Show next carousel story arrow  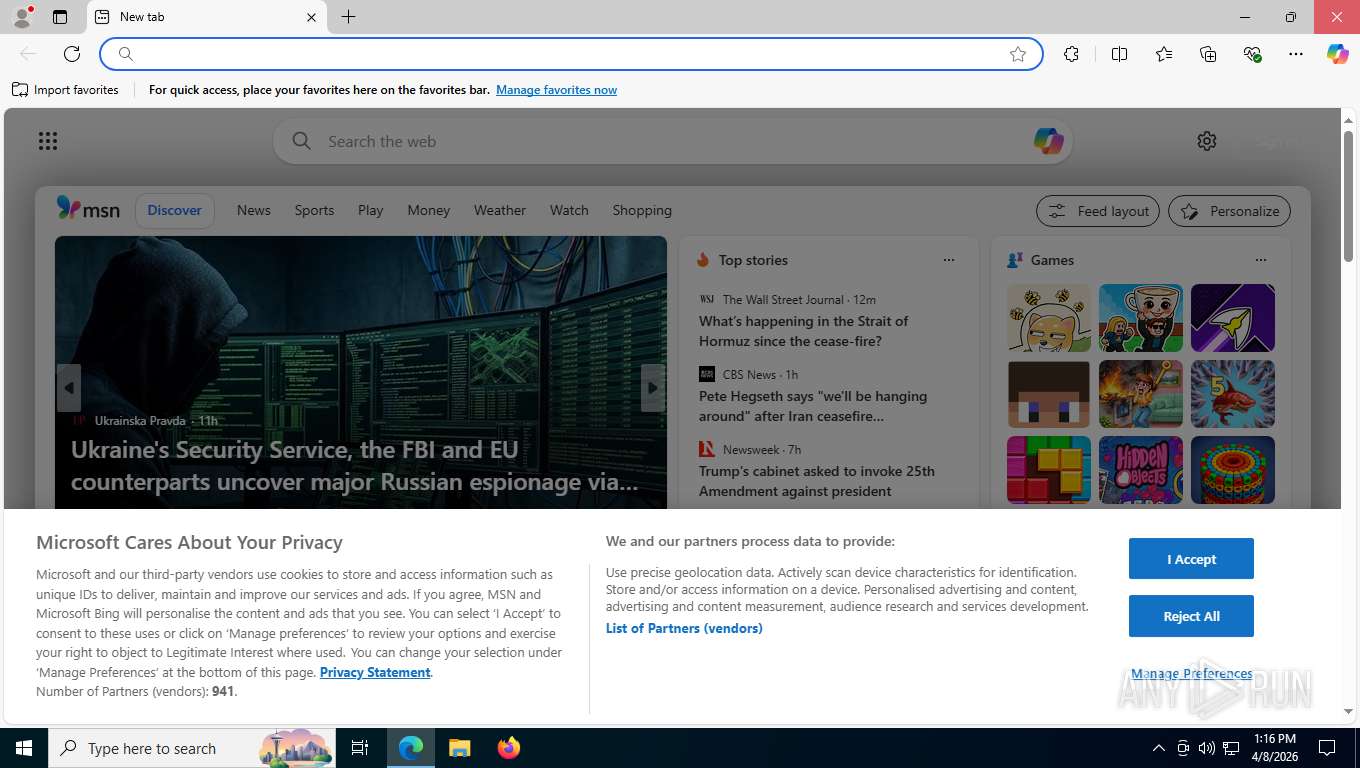click(x=653, y=388)
